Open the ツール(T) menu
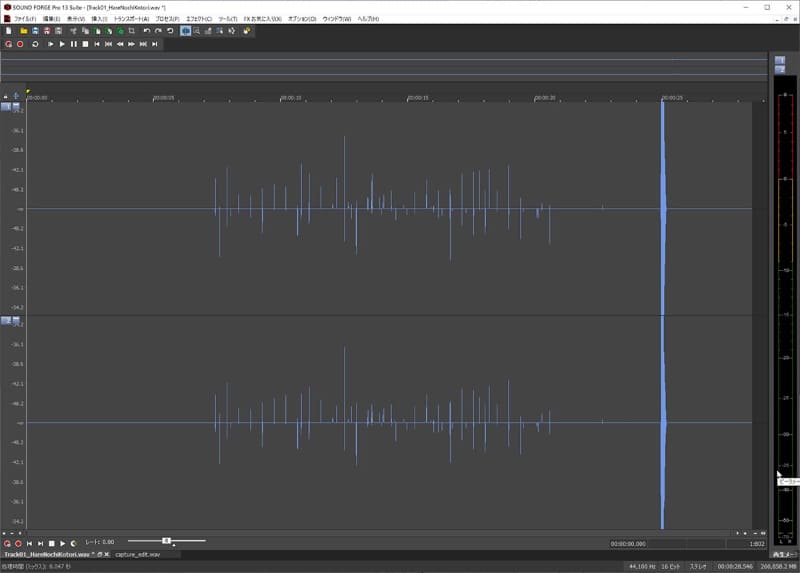The height and width of the screenshot is (573, 800). coord(228,19)
